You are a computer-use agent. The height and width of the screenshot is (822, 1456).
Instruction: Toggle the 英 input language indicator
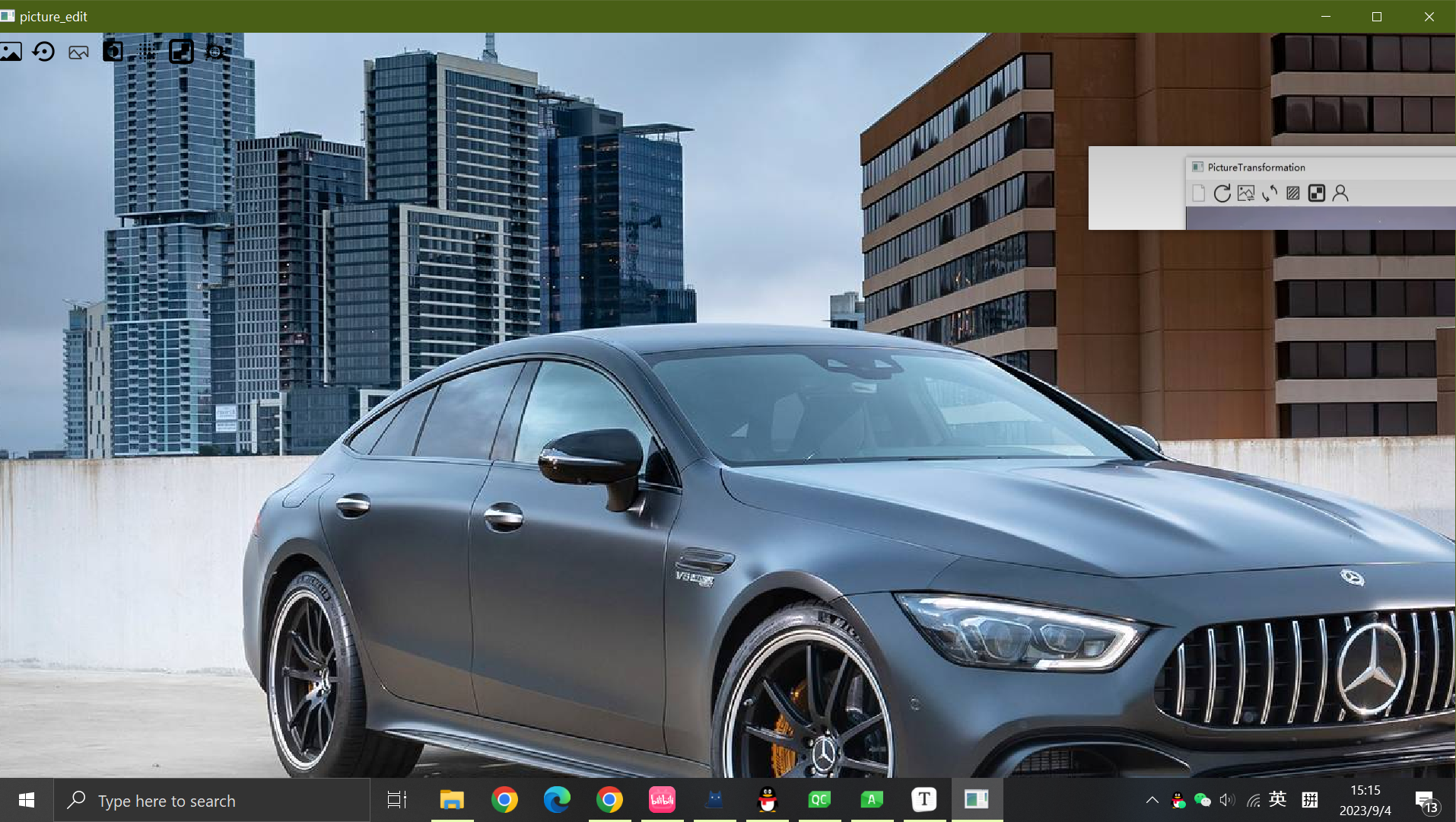(x=1278, y=799)
